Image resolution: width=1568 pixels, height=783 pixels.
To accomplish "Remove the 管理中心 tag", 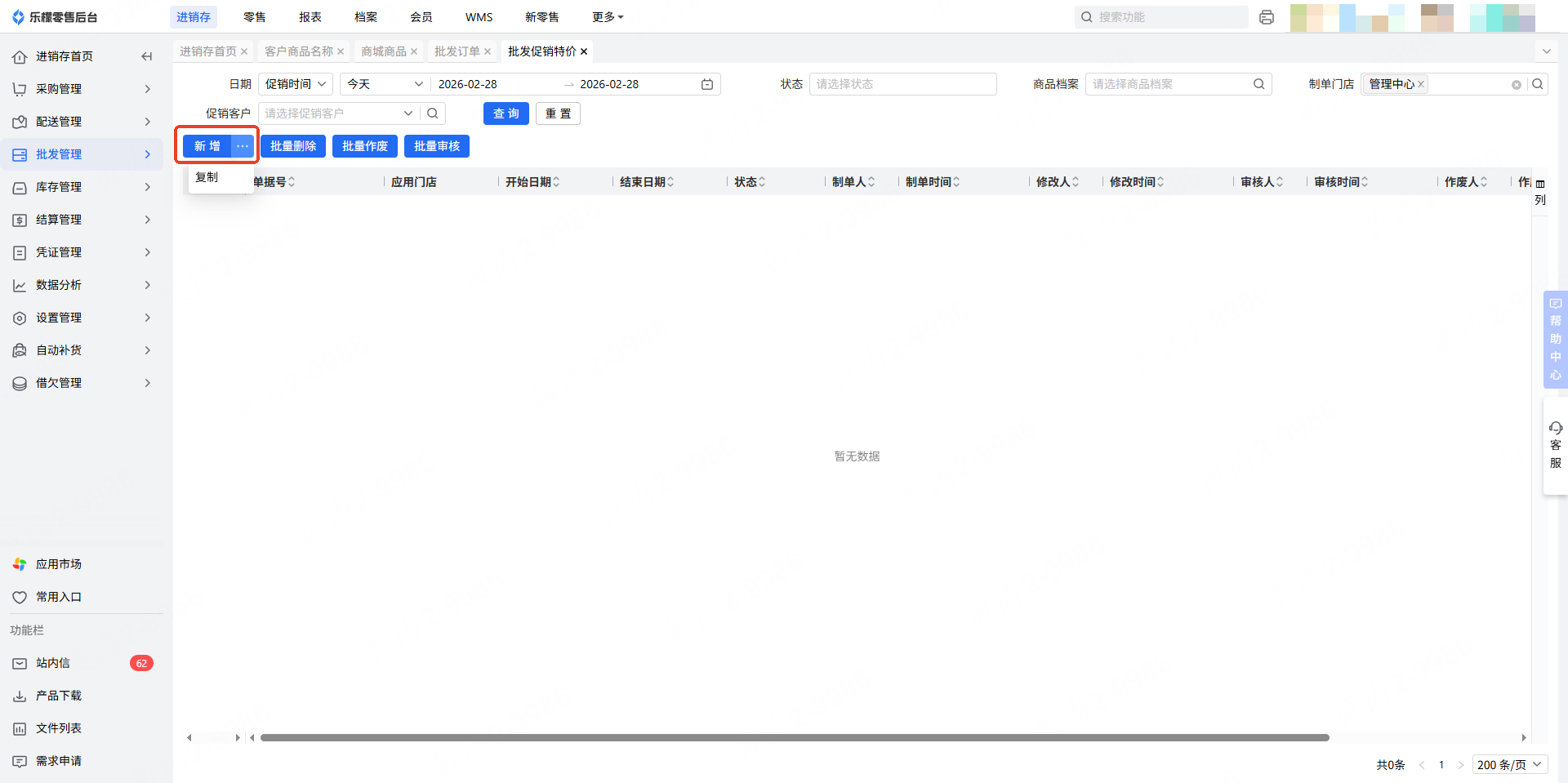I will point(1421,84).
